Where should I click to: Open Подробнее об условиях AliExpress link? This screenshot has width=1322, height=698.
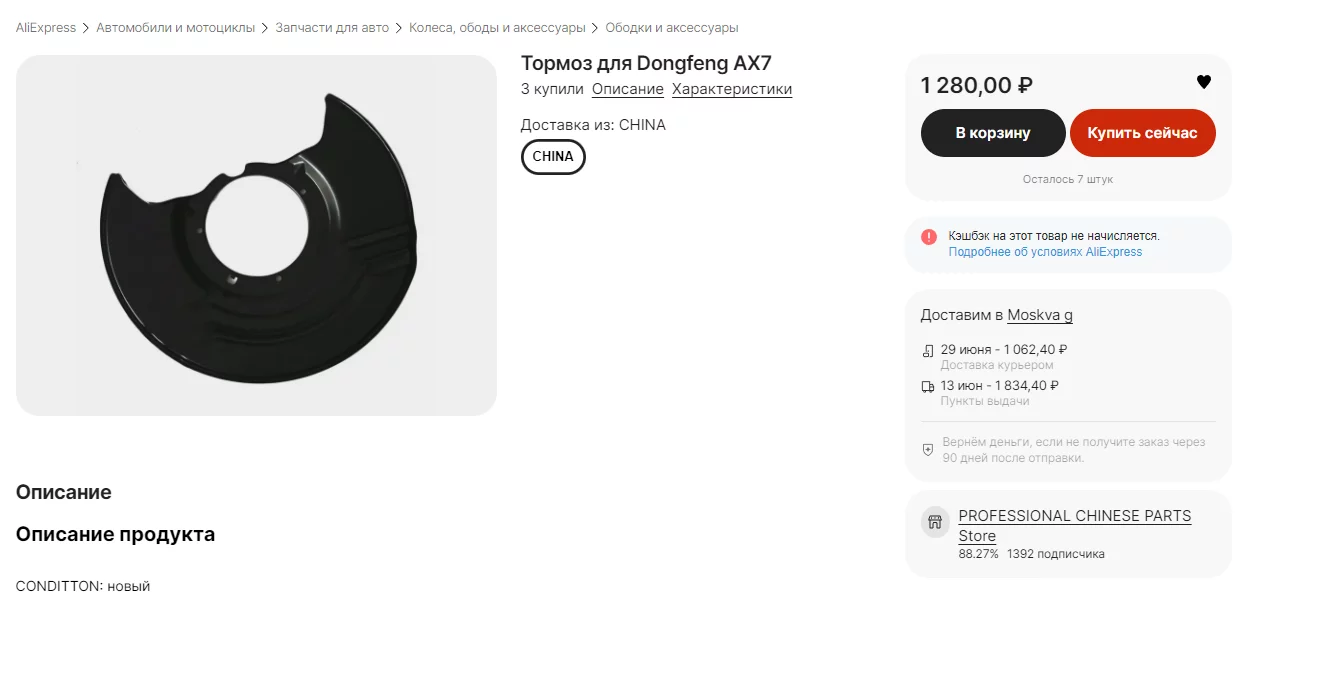1045,252
